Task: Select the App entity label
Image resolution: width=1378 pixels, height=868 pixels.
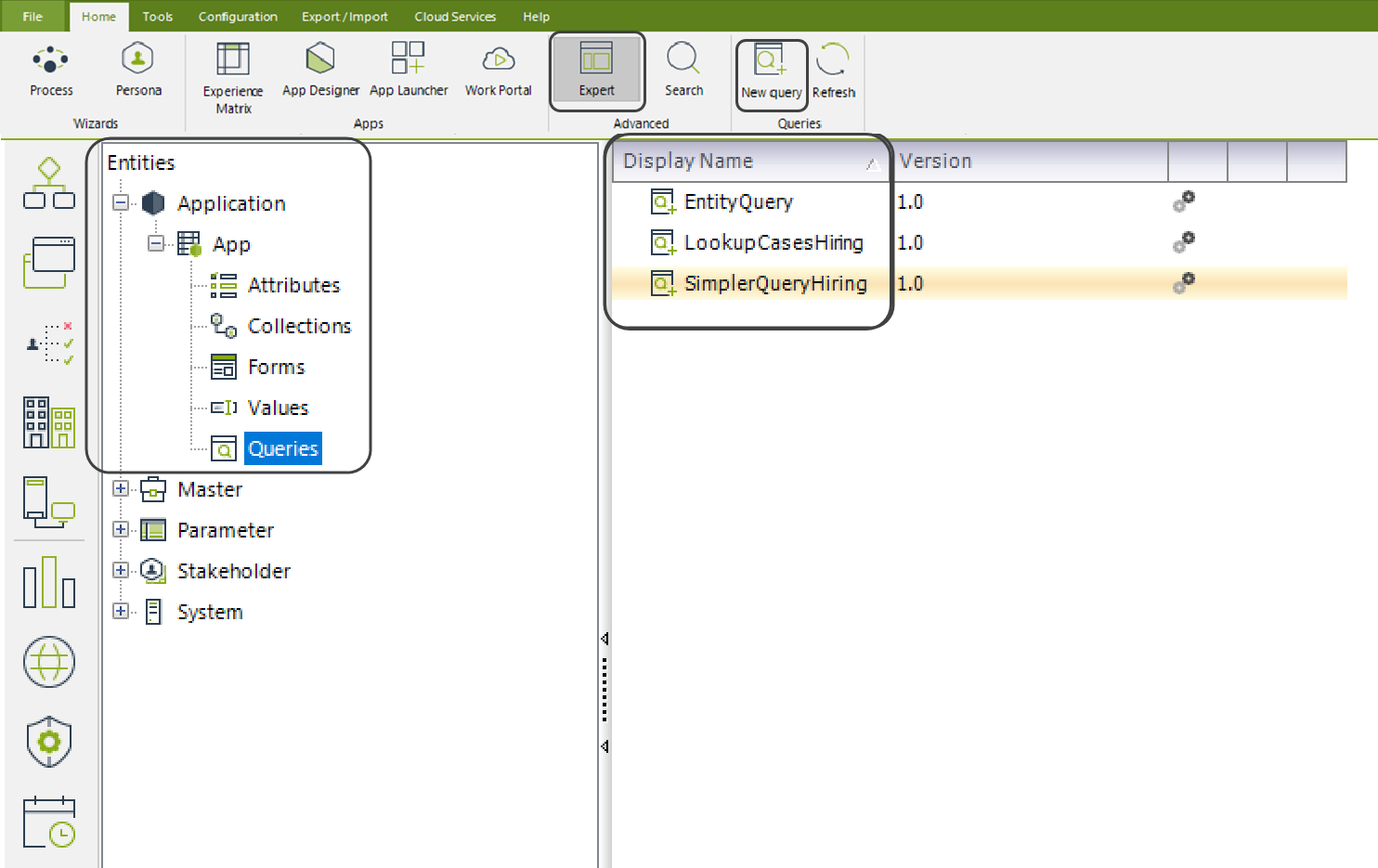Action: (231, 244)
